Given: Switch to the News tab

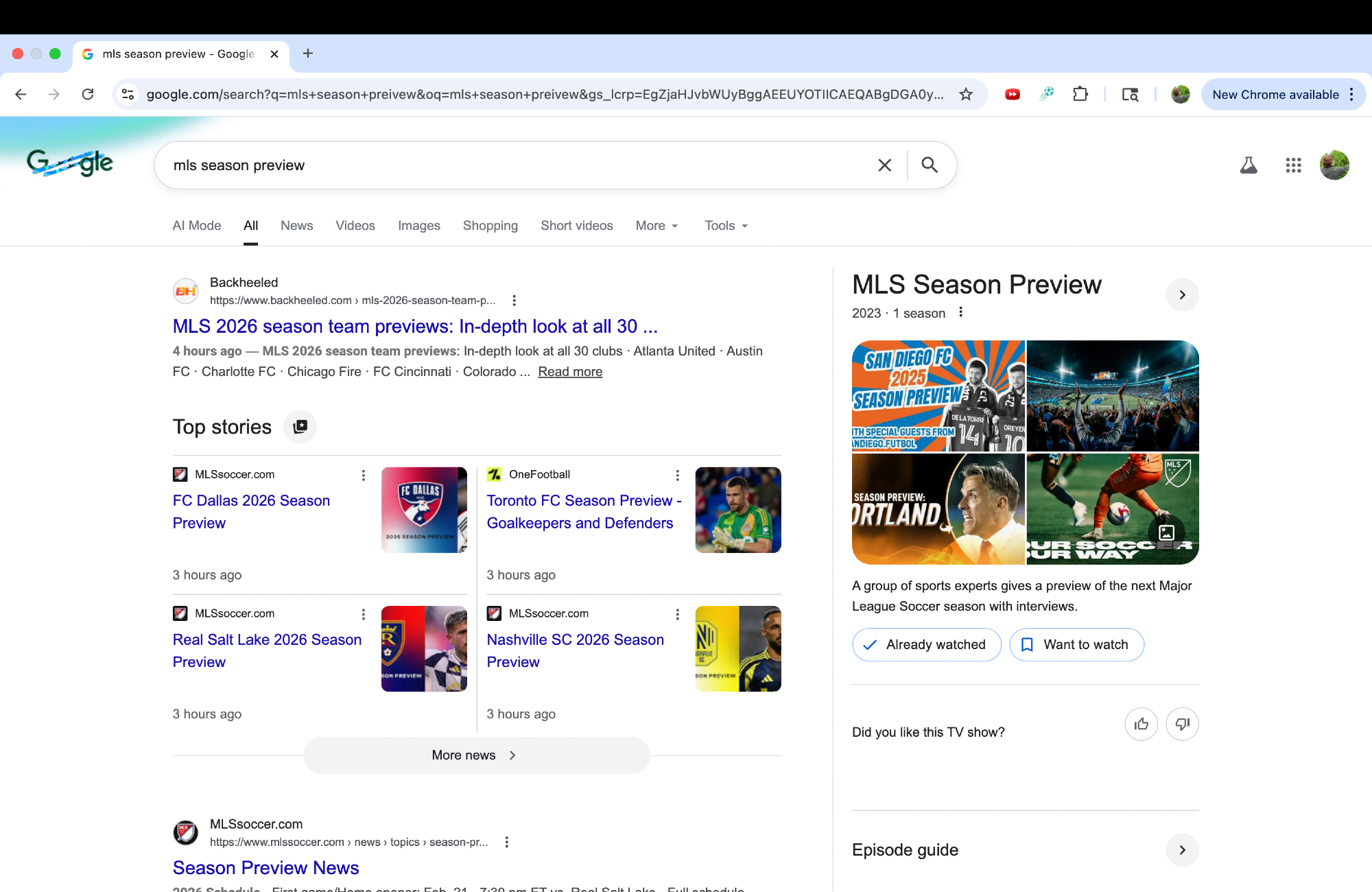Looking at the screenshot, I should click(296, 226).
